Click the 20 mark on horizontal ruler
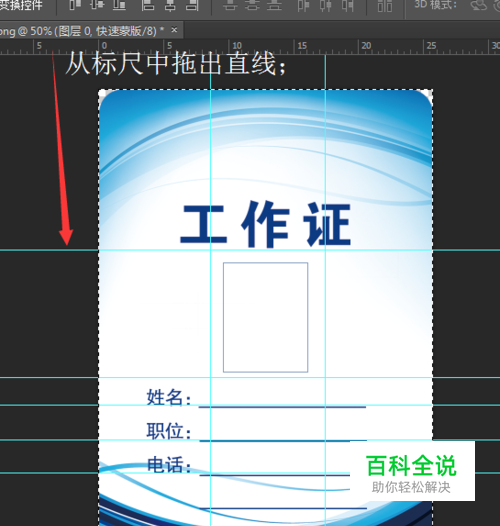 pyautogui.click(x=366, y=45)
